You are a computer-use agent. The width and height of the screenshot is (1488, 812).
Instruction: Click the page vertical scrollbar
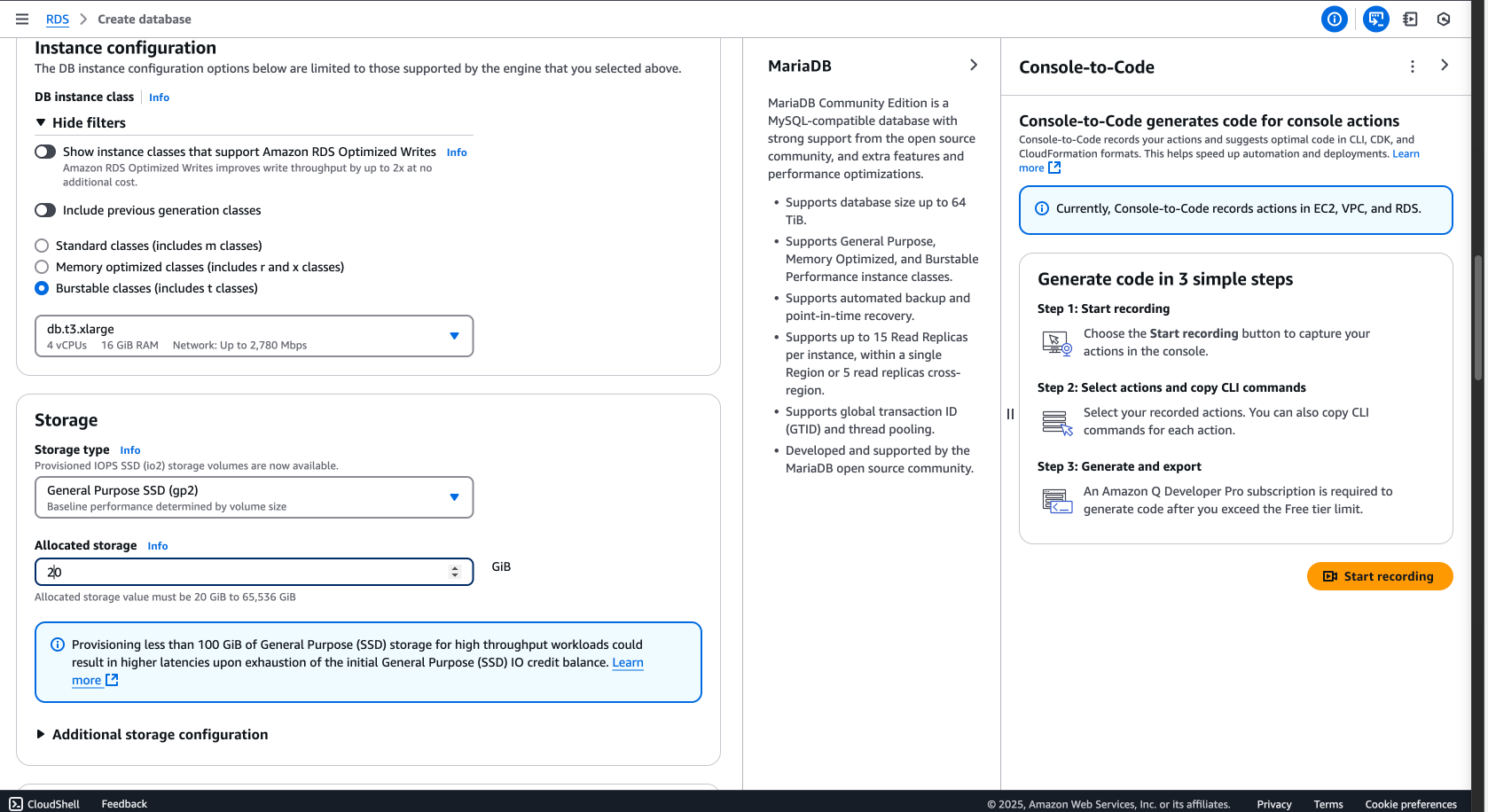pos(1478,317)
